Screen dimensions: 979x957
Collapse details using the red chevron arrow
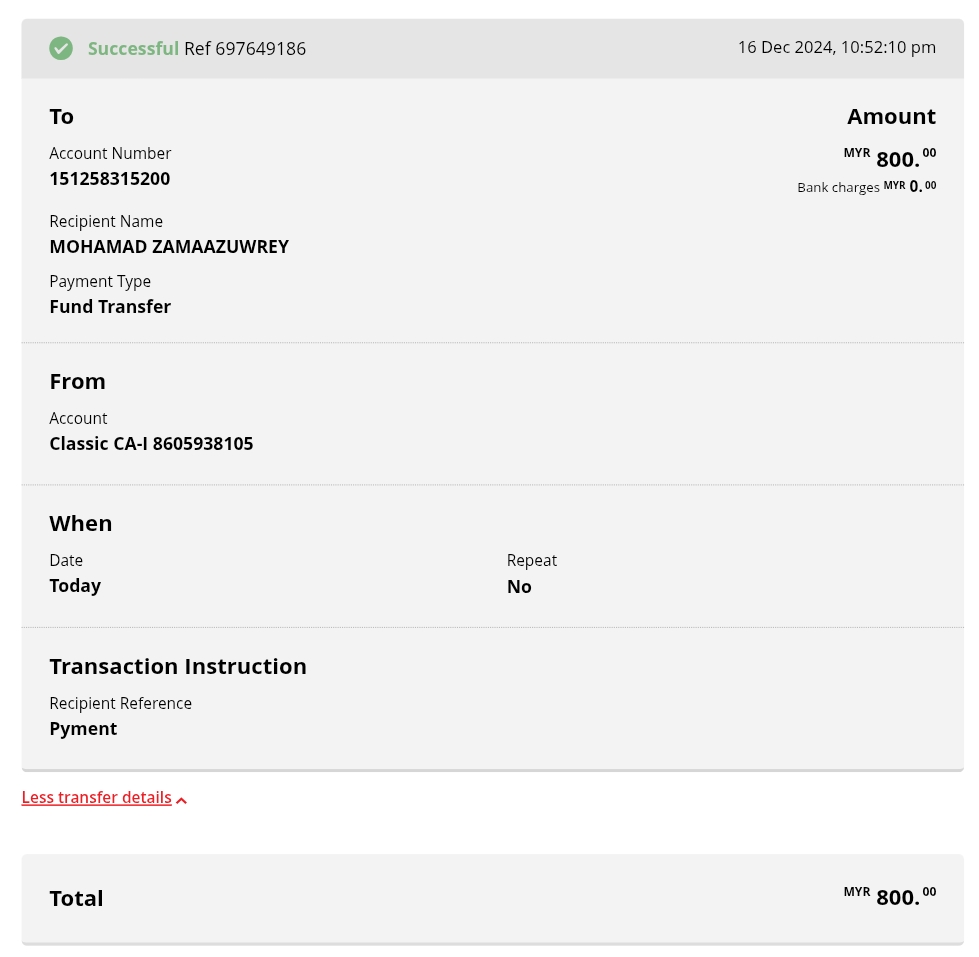(181, 799)
